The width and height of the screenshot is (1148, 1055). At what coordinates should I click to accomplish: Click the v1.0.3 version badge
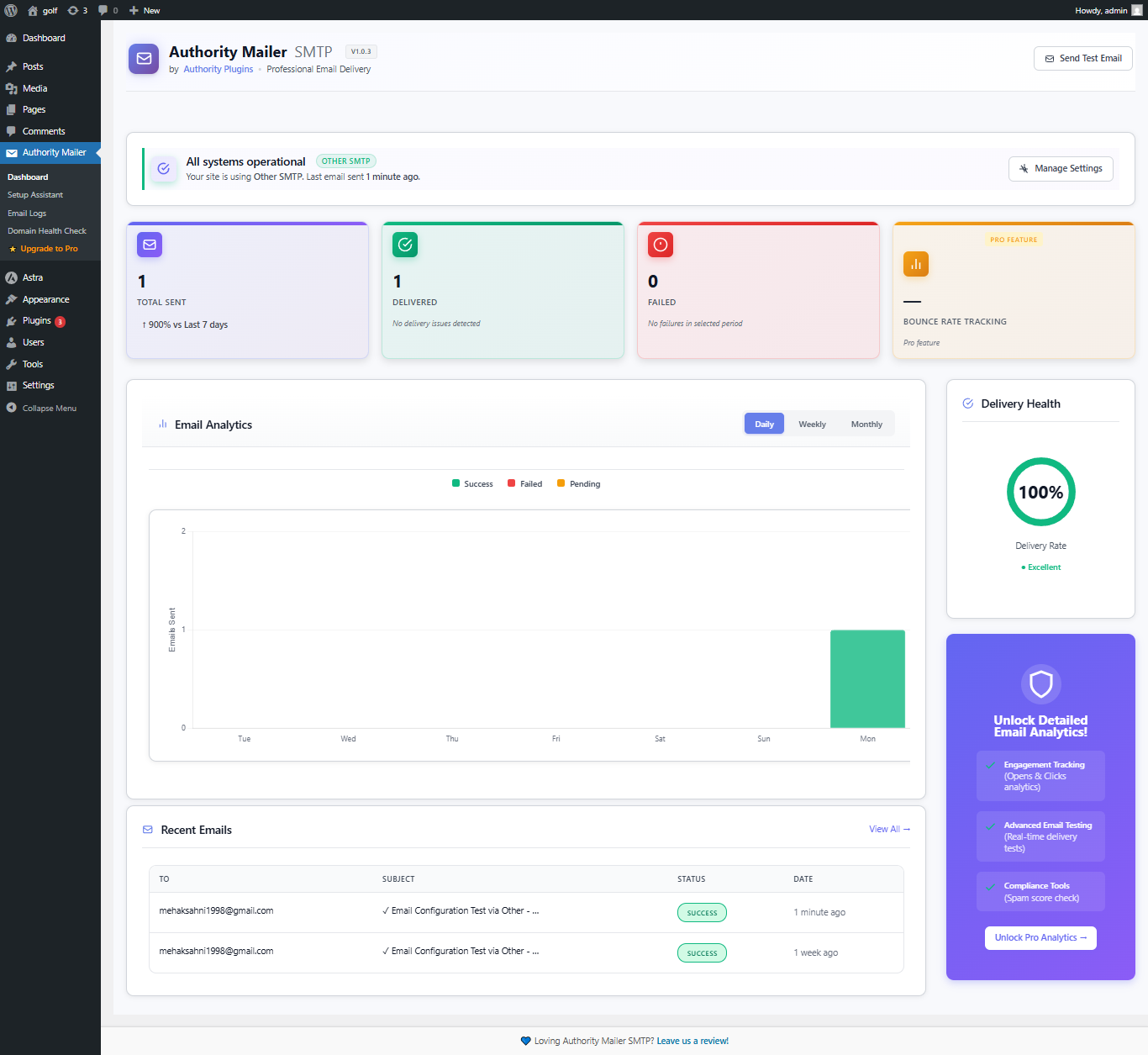[x=361, y=51]
